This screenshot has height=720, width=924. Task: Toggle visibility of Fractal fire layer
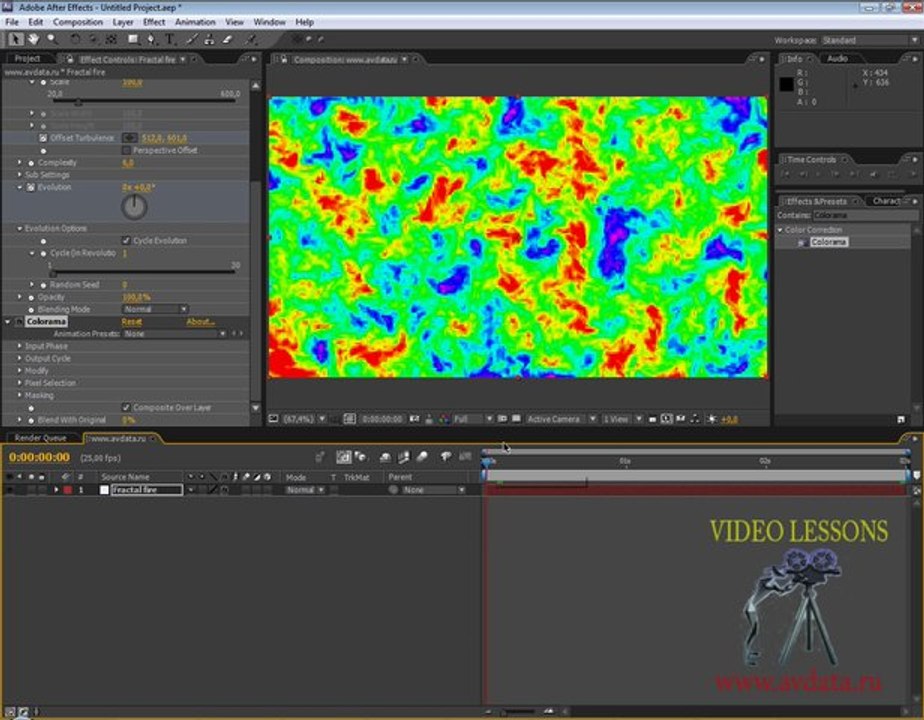click(9, 490)
